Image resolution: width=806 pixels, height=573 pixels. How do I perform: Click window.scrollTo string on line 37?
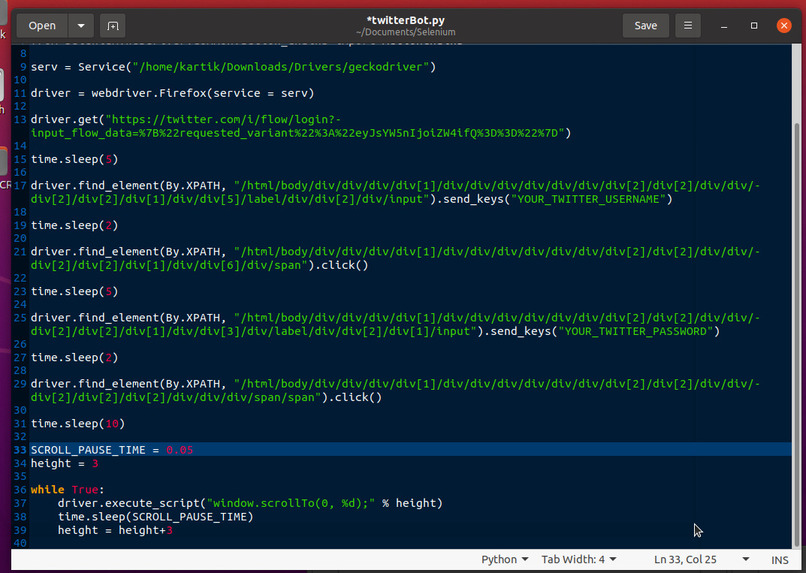click(290, 503)
